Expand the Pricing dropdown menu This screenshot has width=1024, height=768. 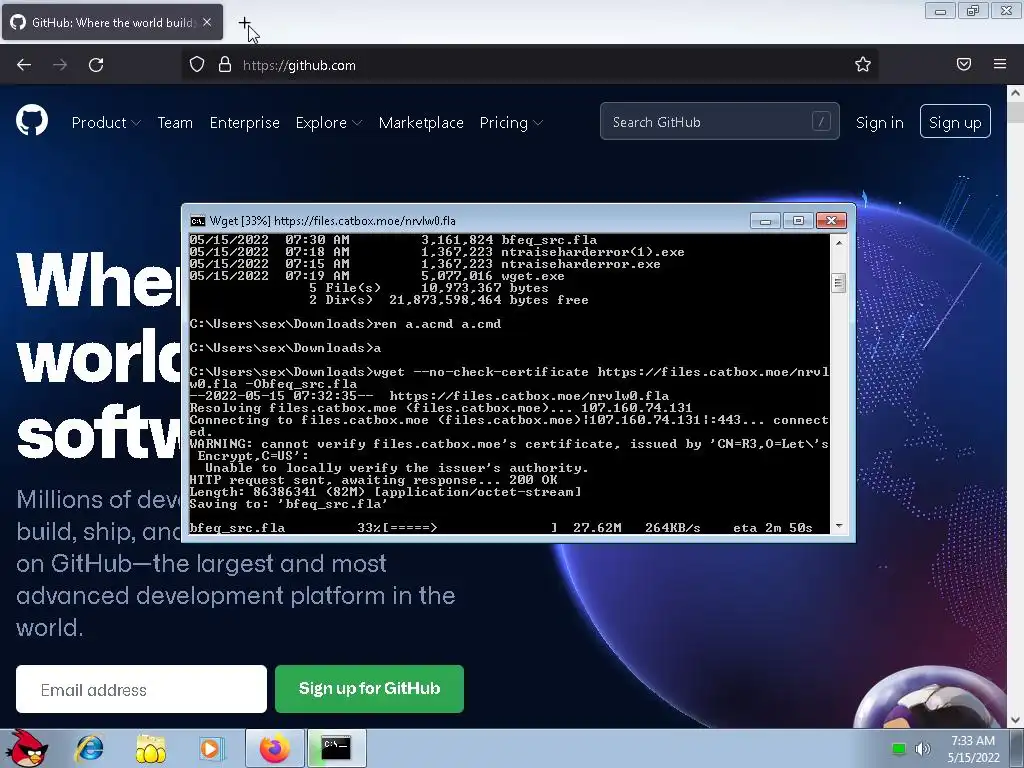[x=511, y=123]
